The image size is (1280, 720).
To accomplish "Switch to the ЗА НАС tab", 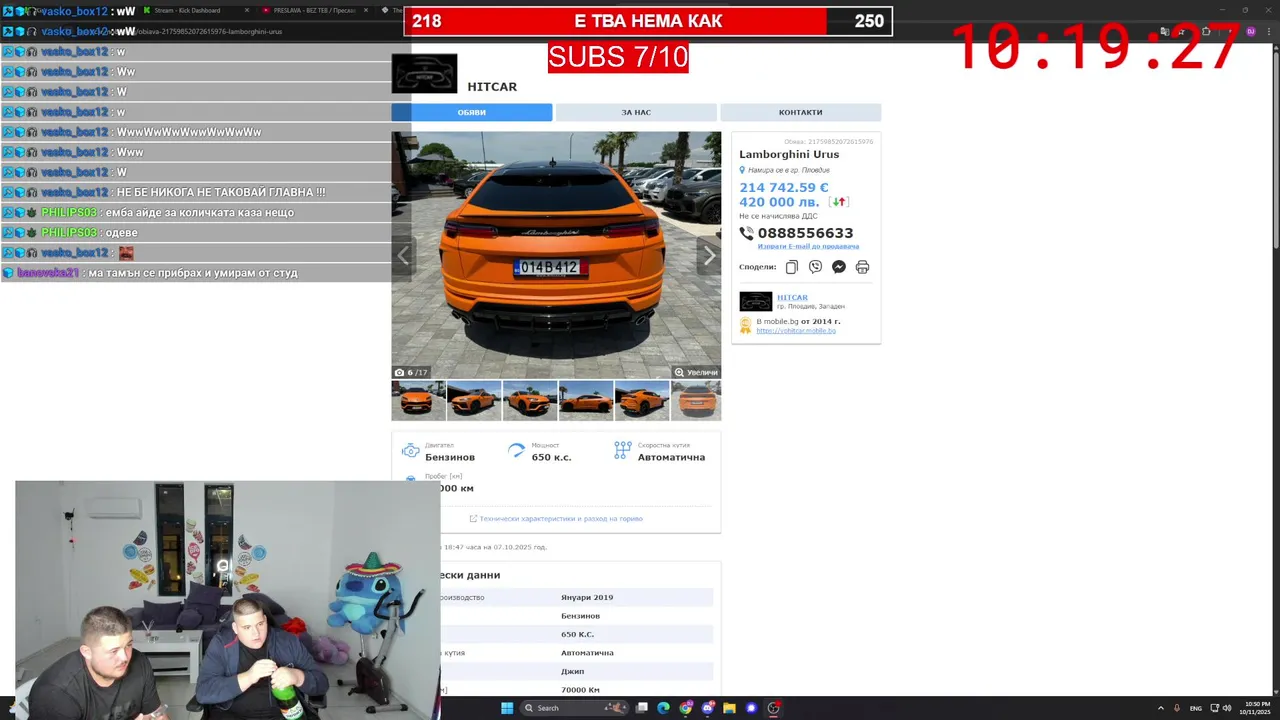I will [x=636, y=112].
